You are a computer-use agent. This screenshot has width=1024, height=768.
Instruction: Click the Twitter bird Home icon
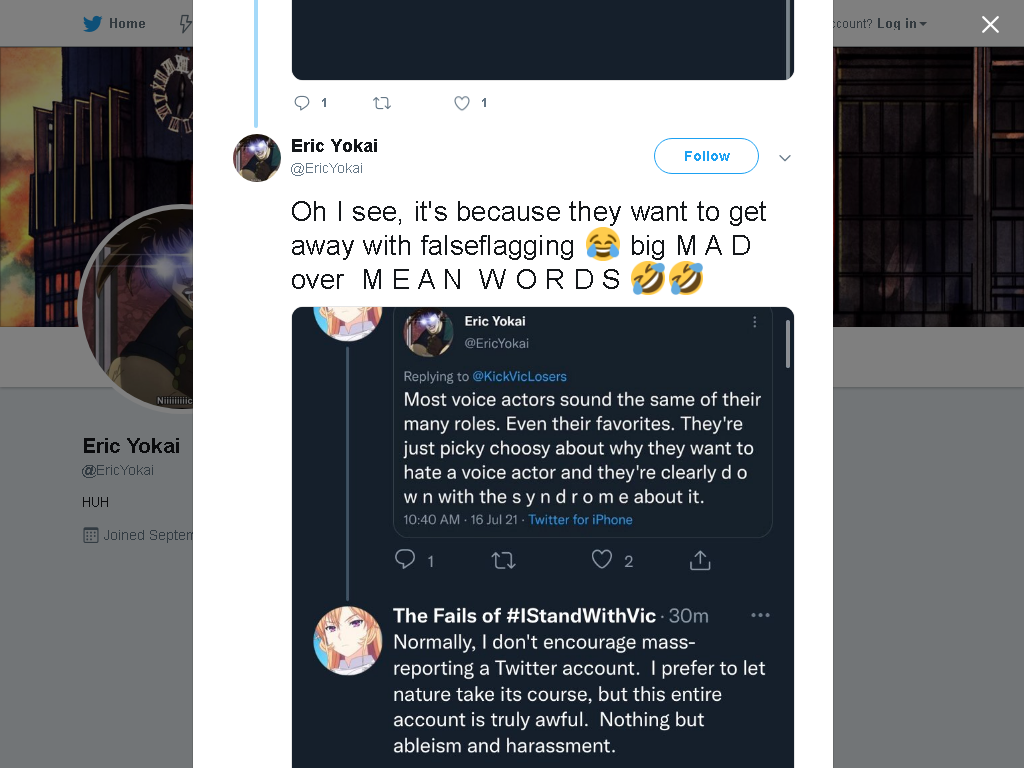[92, 24]
